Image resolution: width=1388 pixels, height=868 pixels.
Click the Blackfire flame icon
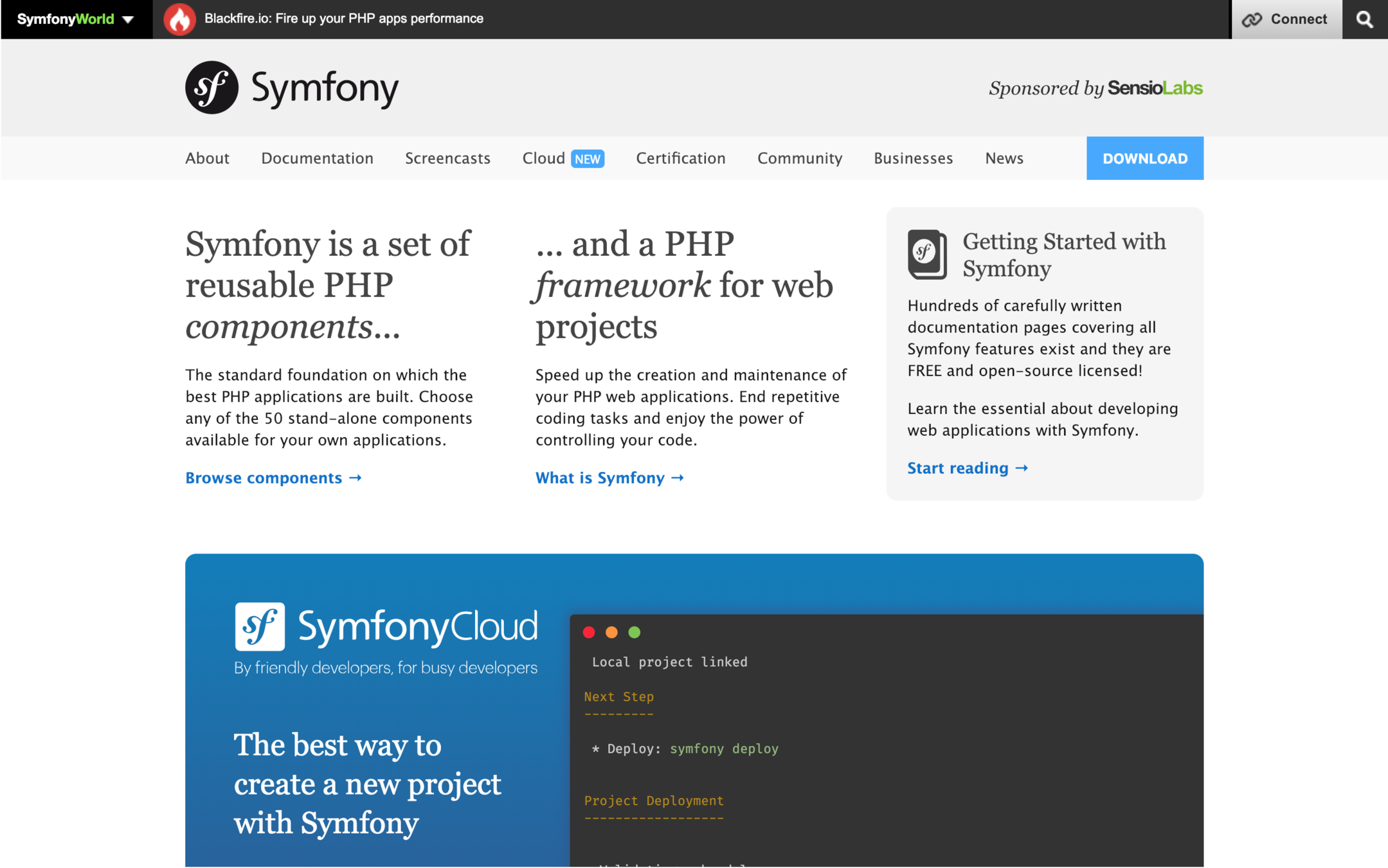(x=179, y=19)
